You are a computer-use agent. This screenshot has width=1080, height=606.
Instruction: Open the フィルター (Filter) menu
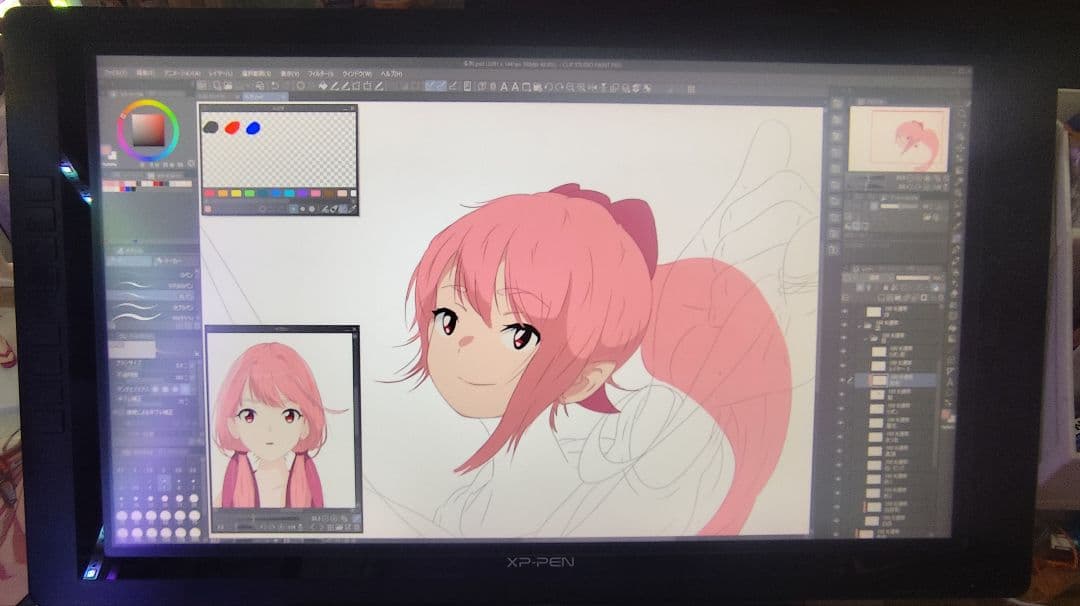[320, 74]
